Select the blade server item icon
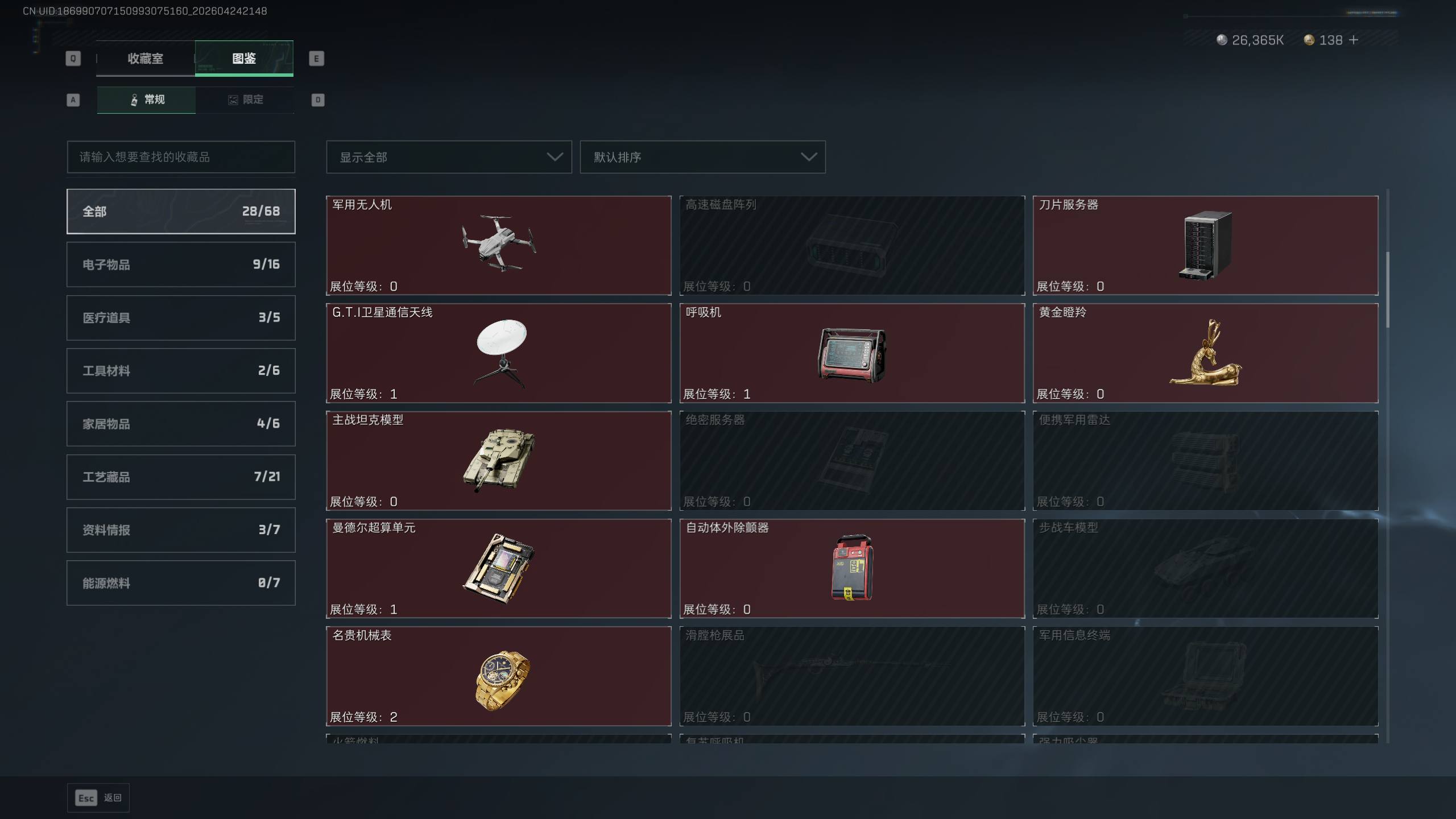Image resolution: width=1456 pixels, height=819 pixels. click(1205, 246)
